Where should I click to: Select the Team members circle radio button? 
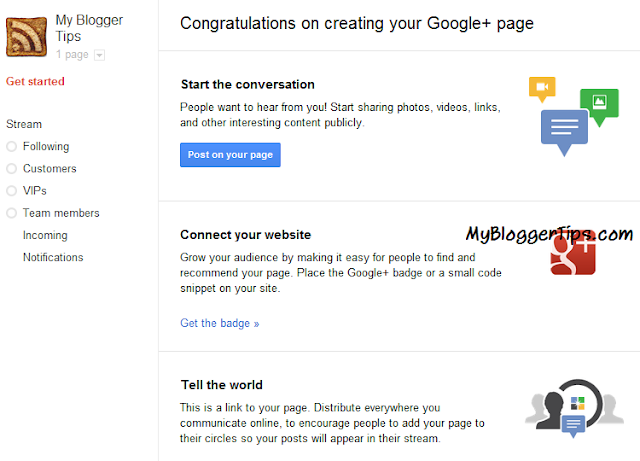(x=11, y=213)
